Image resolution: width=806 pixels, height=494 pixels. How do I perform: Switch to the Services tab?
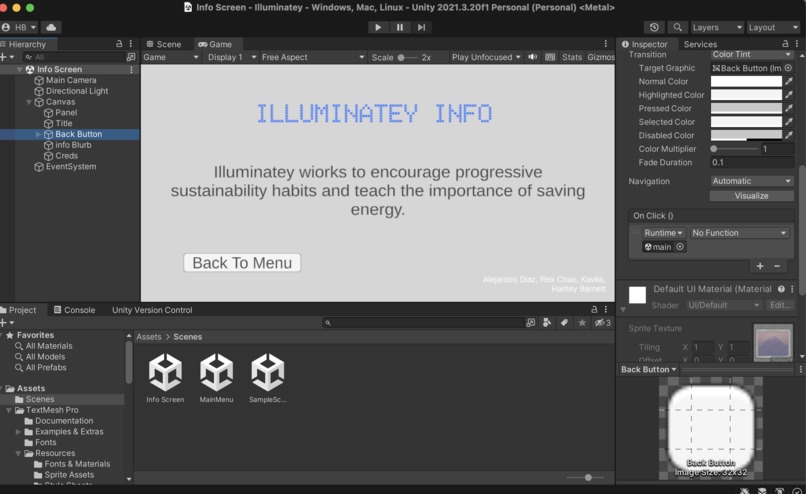click(700, 44)
